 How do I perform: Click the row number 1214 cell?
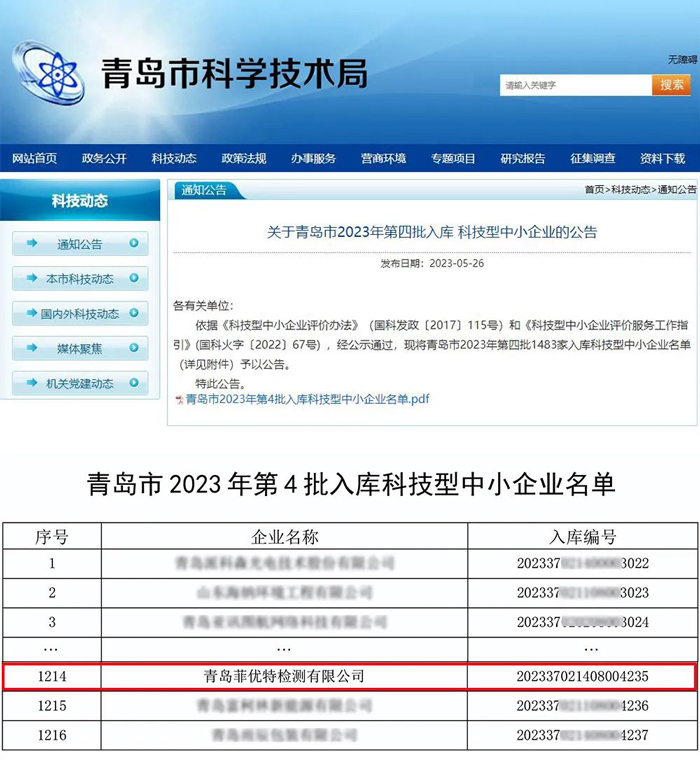[x=52, y=676]
